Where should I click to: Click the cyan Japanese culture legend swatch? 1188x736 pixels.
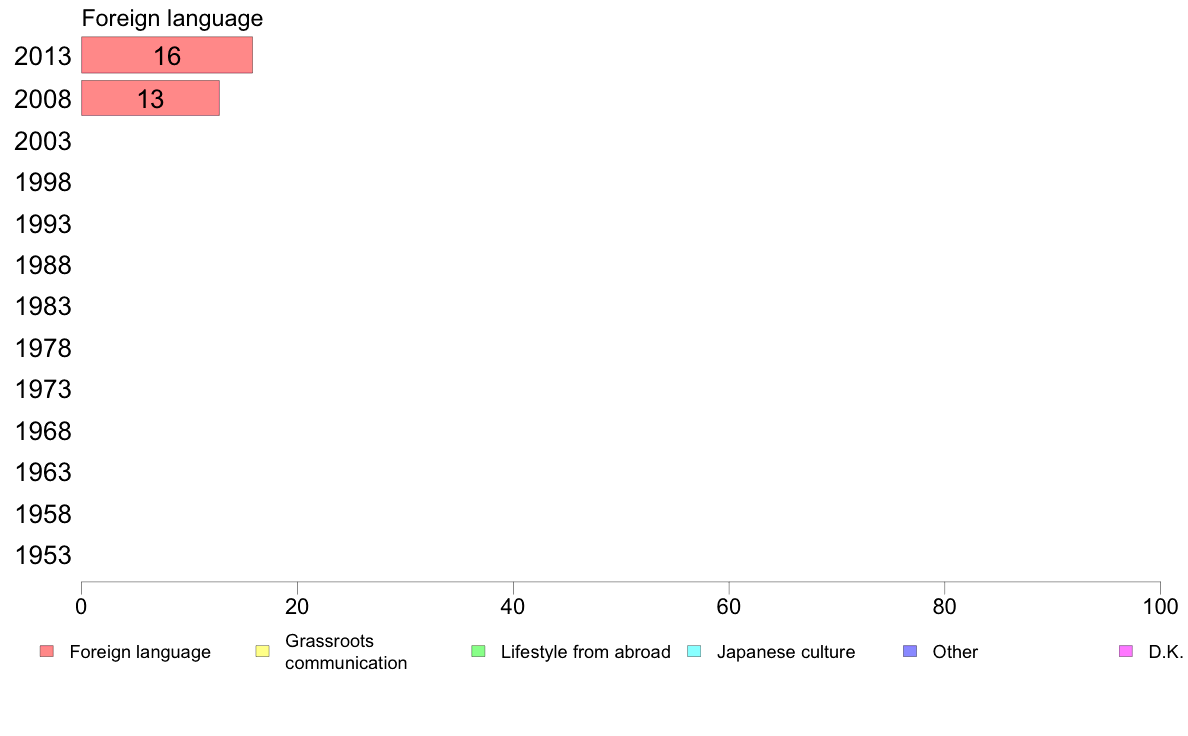[x=694, y=651]
